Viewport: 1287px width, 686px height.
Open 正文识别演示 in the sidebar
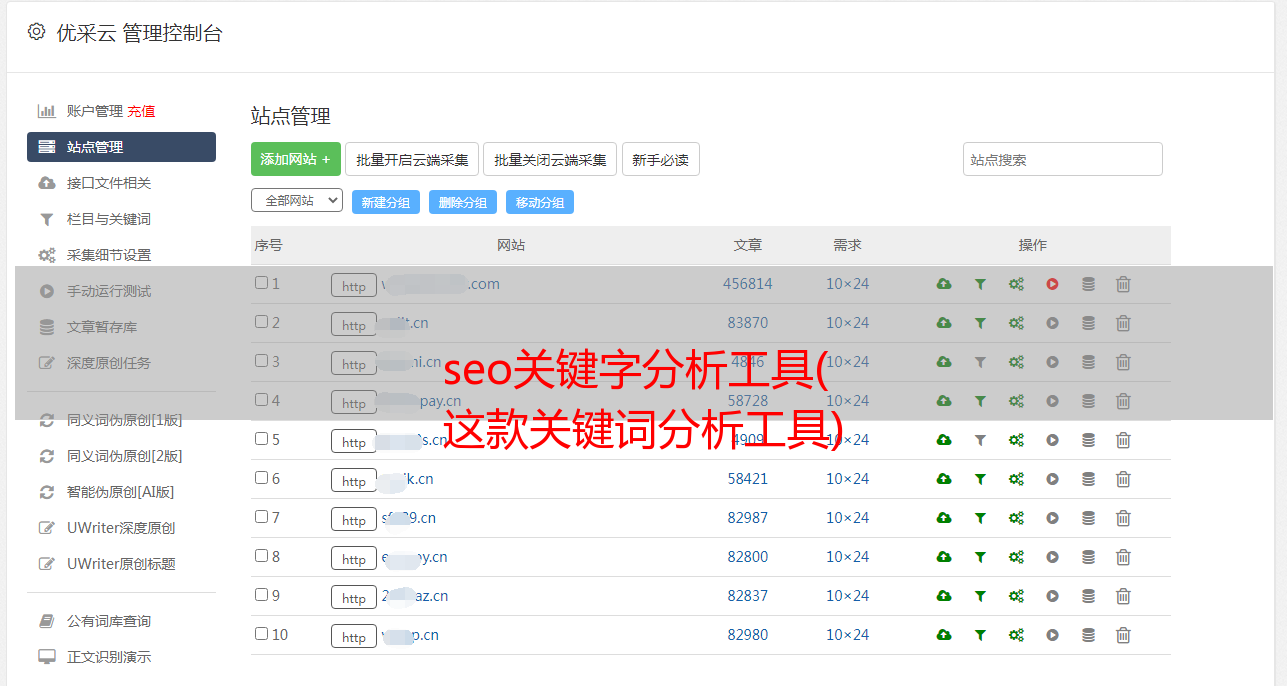pyautogui.click(x=109, y=657)
